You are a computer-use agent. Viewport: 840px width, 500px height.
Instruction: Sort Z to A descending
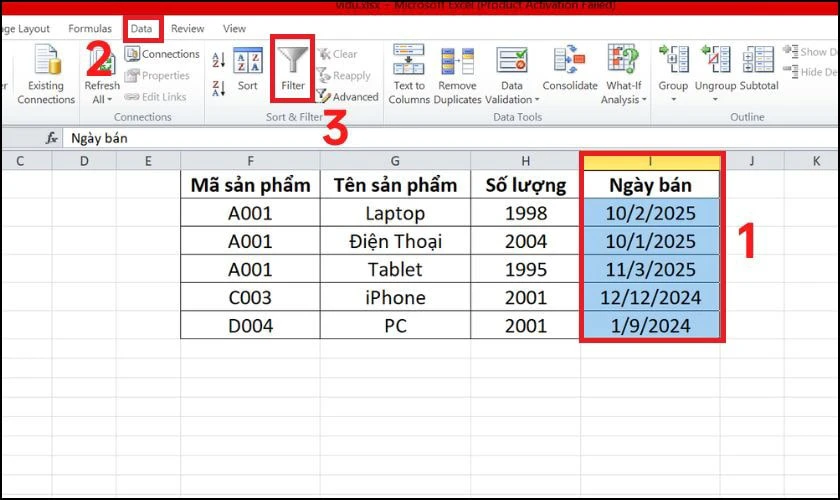[218, 88]
